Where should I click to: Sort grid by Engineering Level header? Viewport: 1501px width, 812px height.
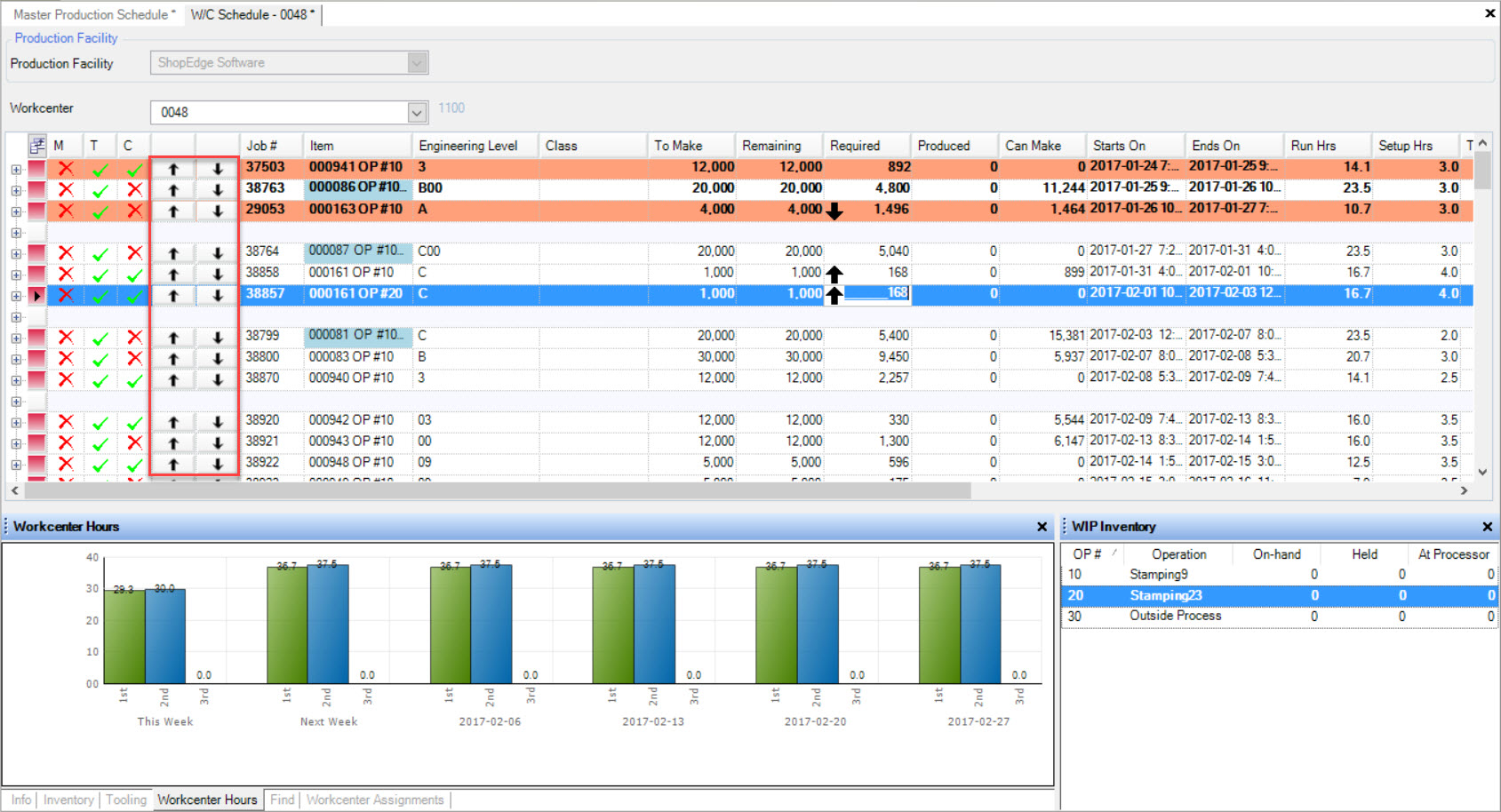point(475,145)
